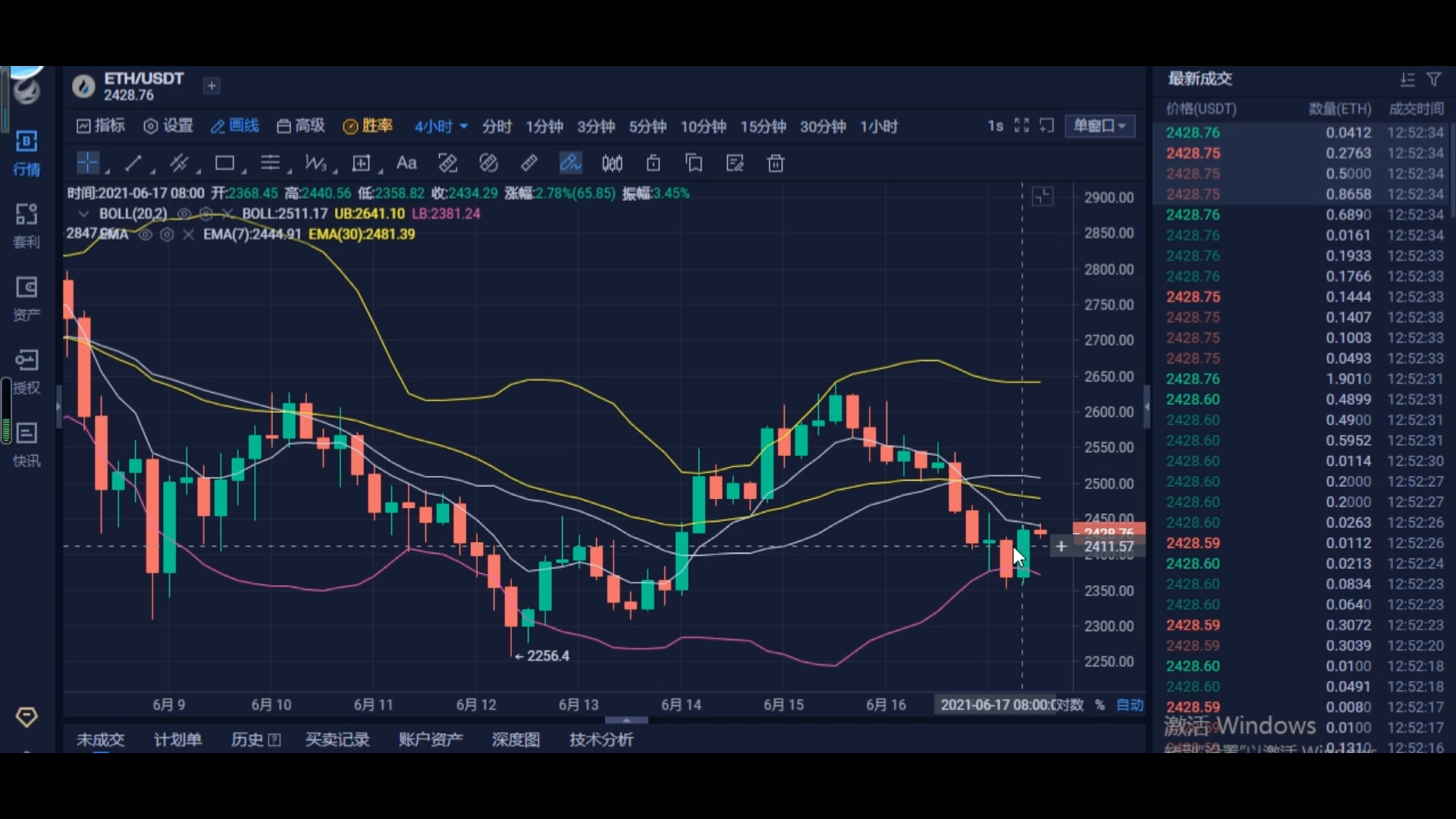Expand the left panel edge arrow

(58, 406)
